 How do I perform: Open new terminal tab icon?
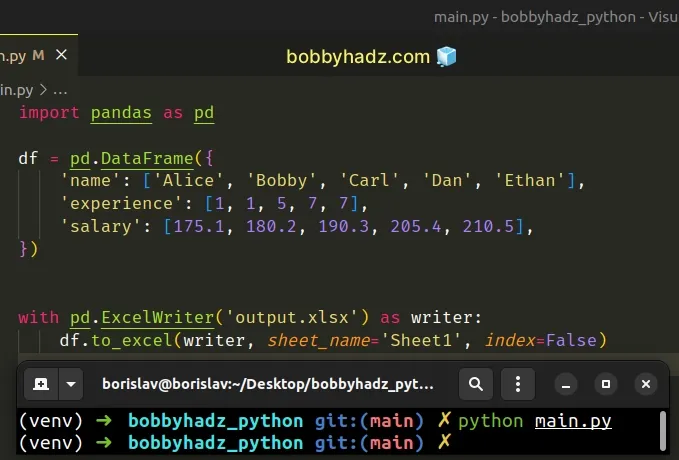(41, 384)
